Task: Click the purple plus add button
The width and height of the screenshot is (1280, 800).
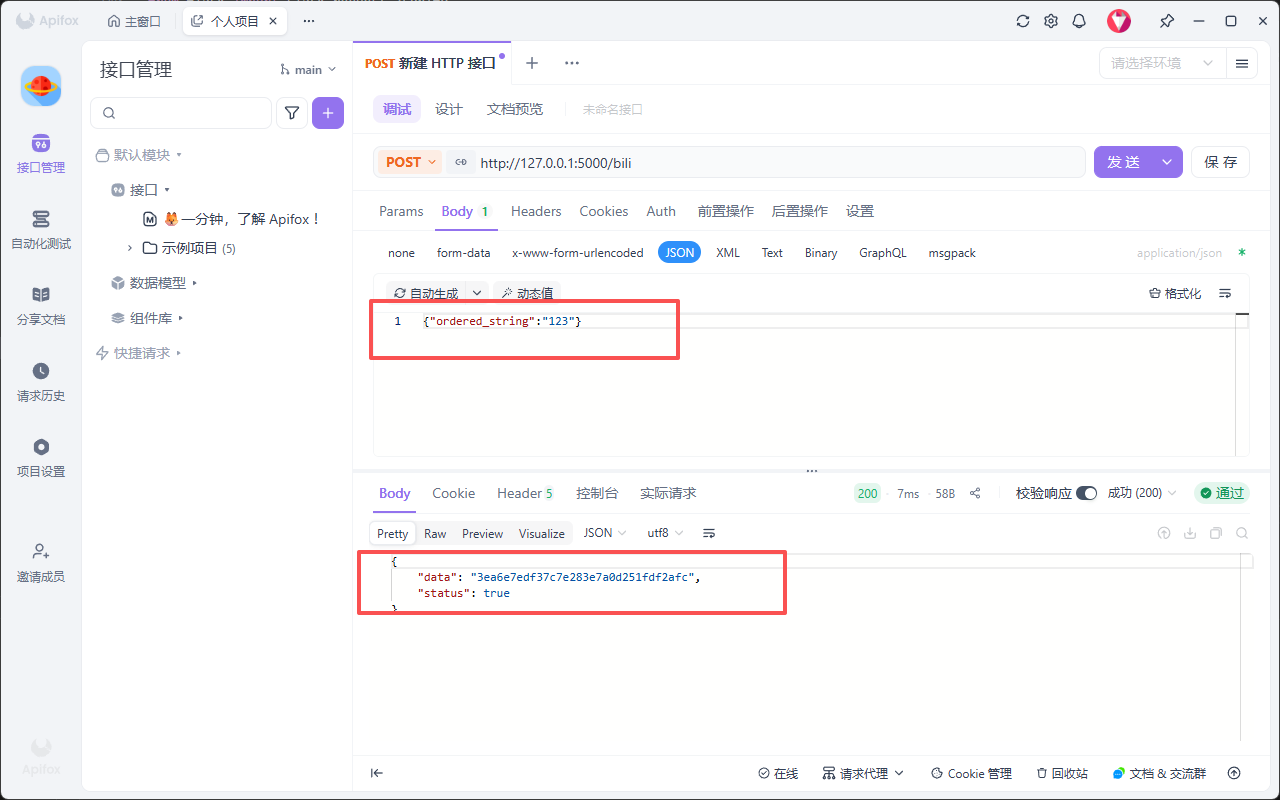Action: 328,113
